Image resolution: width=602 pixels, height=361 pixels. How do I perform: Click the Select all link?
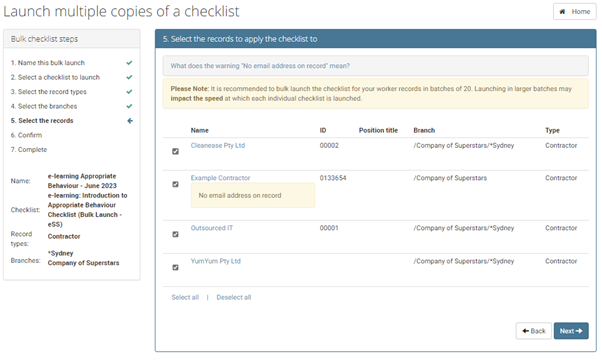coord(185,297)
